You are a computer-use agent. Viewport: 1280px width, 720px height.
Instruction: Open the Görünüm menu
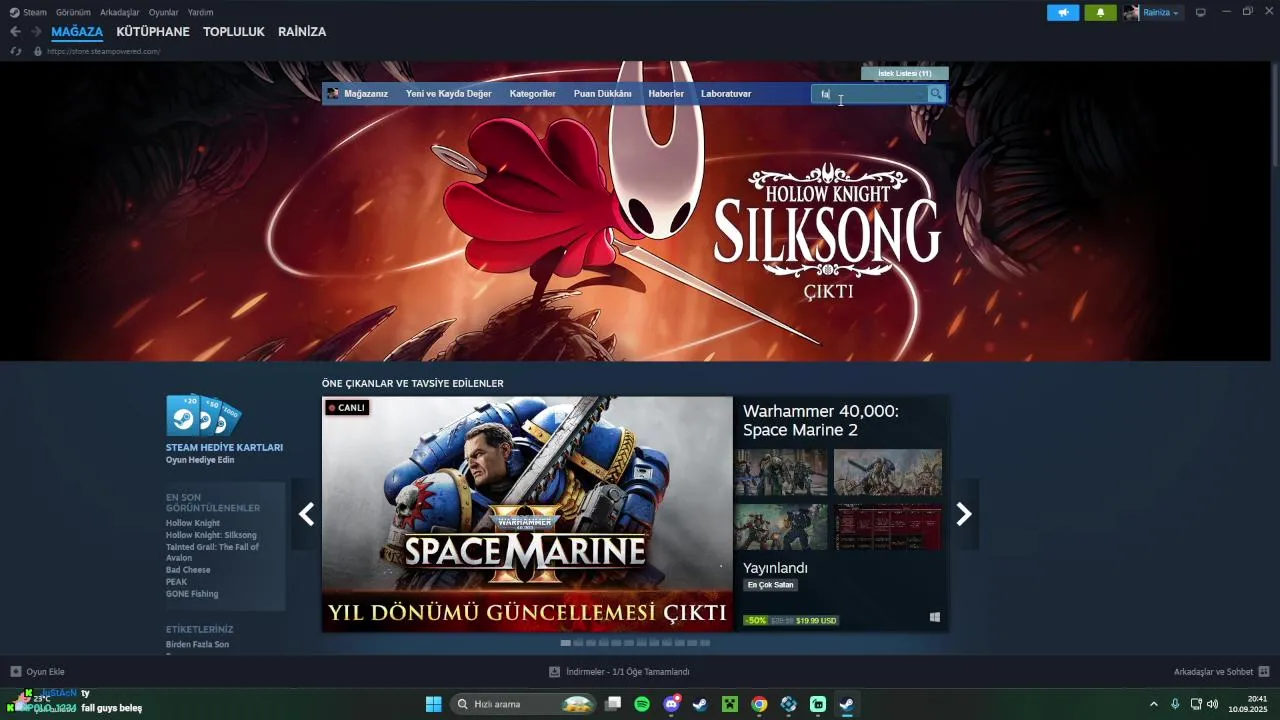click(x=73, y=12)
